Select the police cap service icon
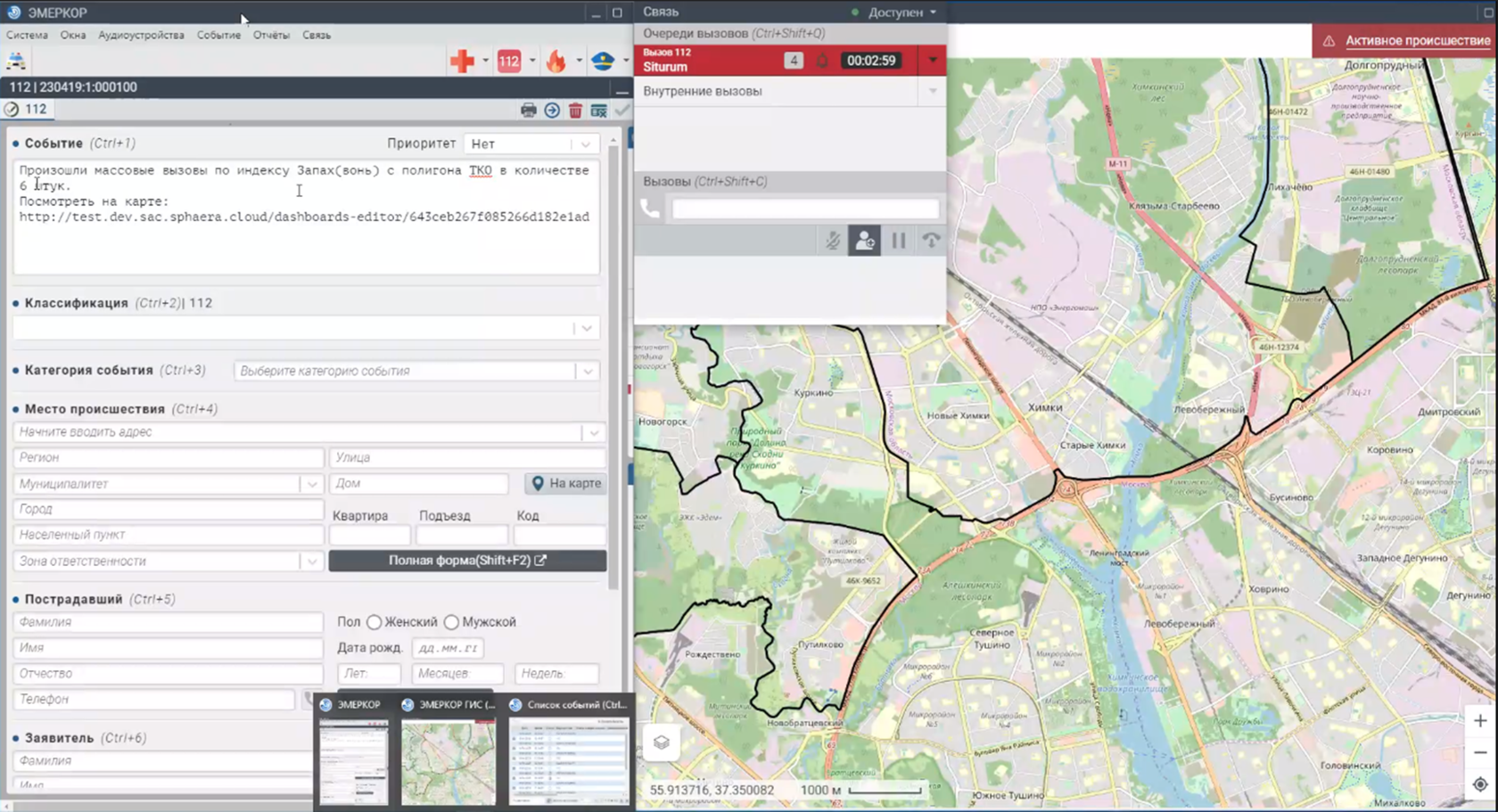Screen dimensions: 1498x812 click(x=603, y=61)
